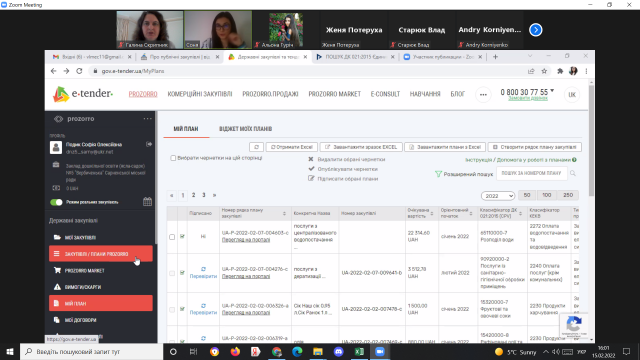The height and width of the screenshot is (360, 640).
Task: Open a new browser tab
Action: 495,57
